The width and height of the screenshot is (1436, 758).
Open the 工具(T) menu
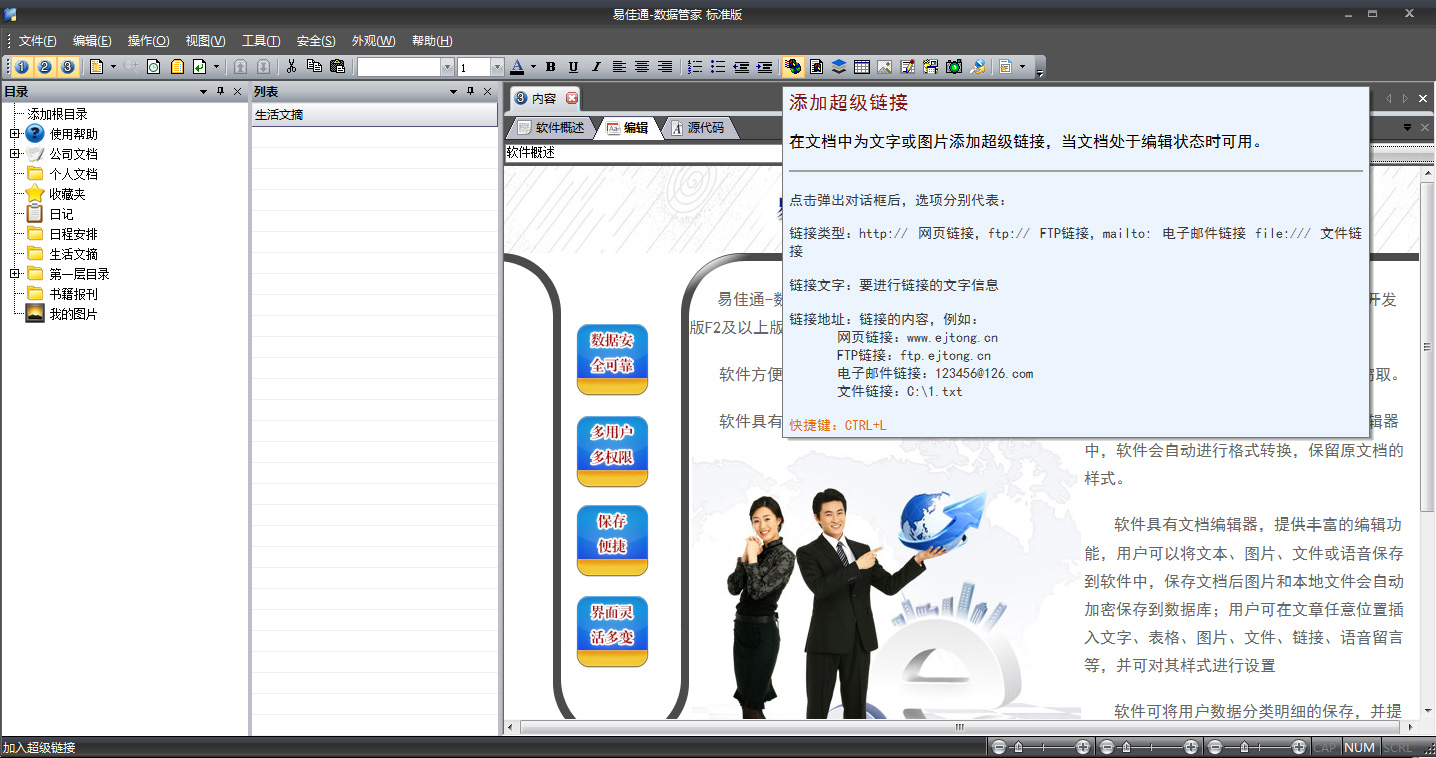point(260,41)
